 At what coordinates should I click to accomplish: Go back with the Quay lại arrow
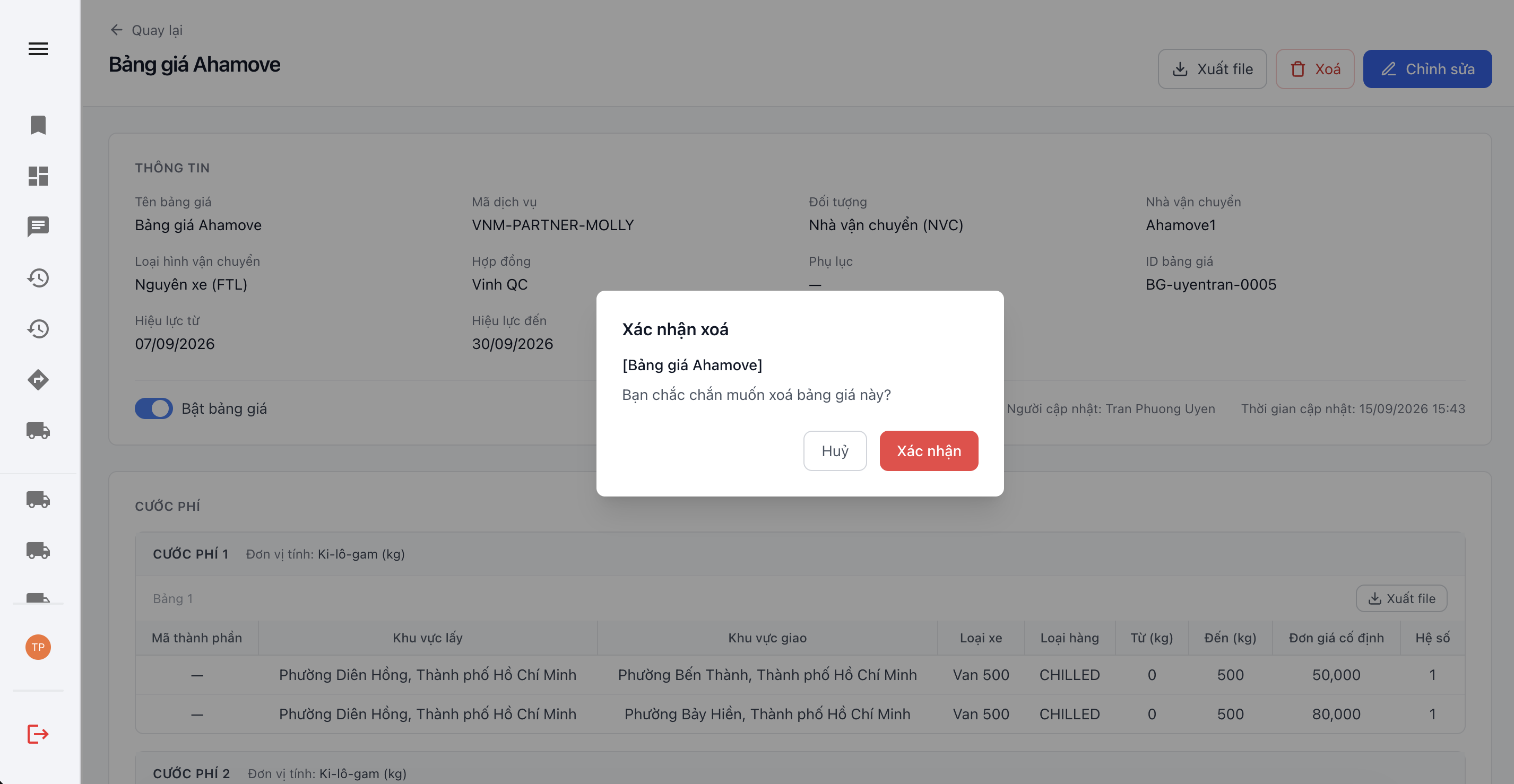pyautogui.click(x=116, y=30)
